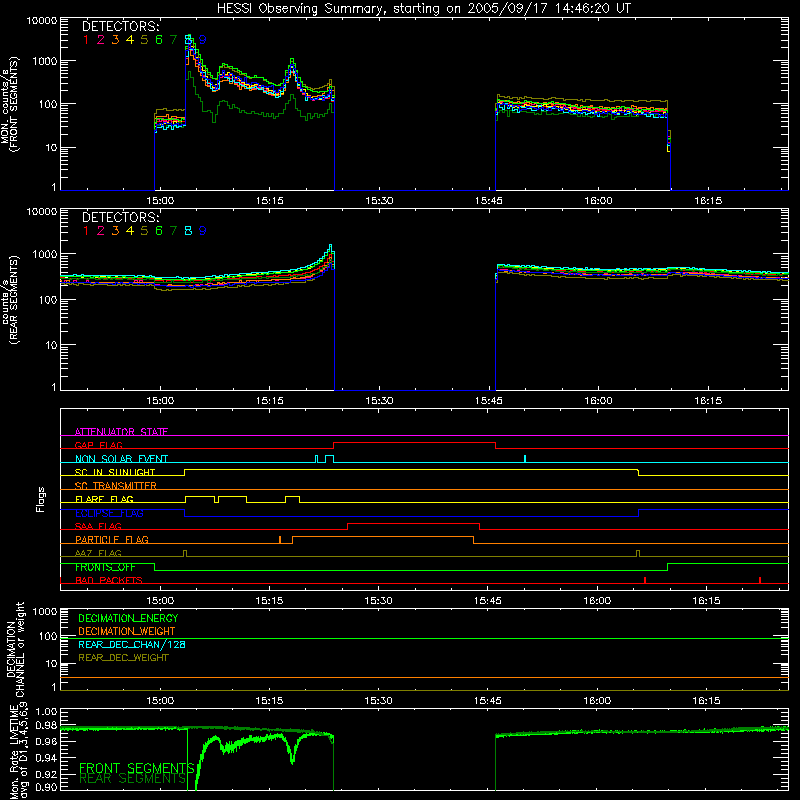800x800 pixels.
Task: Click the FRONT SEGMENTS label in livetime panel
Action: tap(137, 768)
